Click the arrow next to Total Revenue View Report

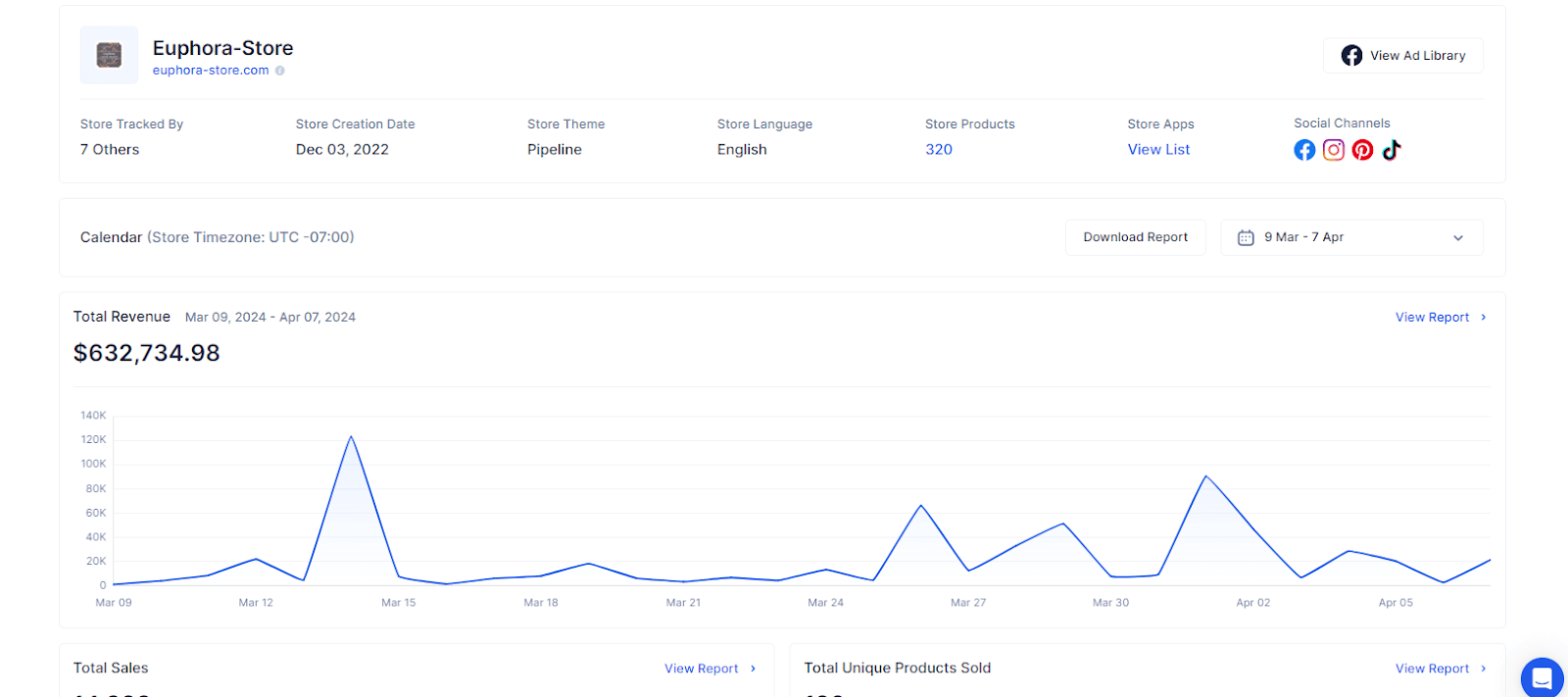[x=1484, y=318]
